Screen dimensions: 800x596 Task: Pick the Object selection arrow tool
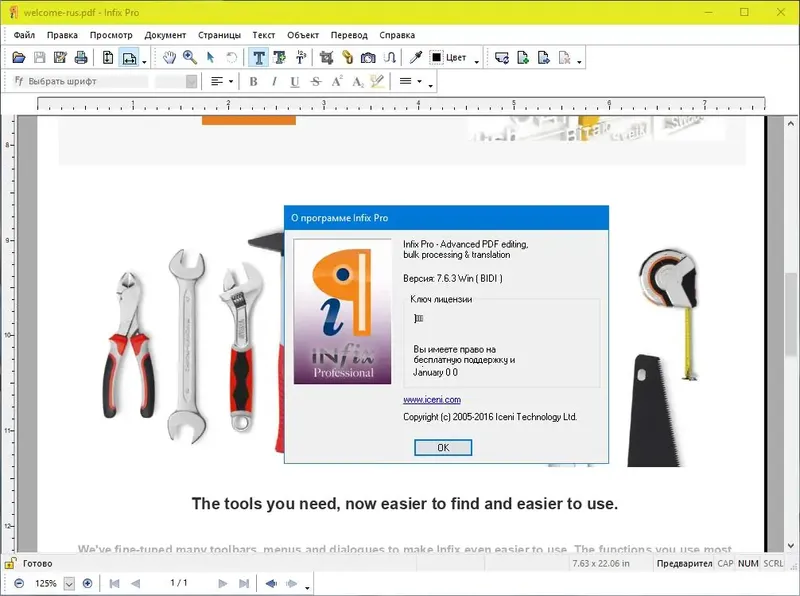pos(210,57)
